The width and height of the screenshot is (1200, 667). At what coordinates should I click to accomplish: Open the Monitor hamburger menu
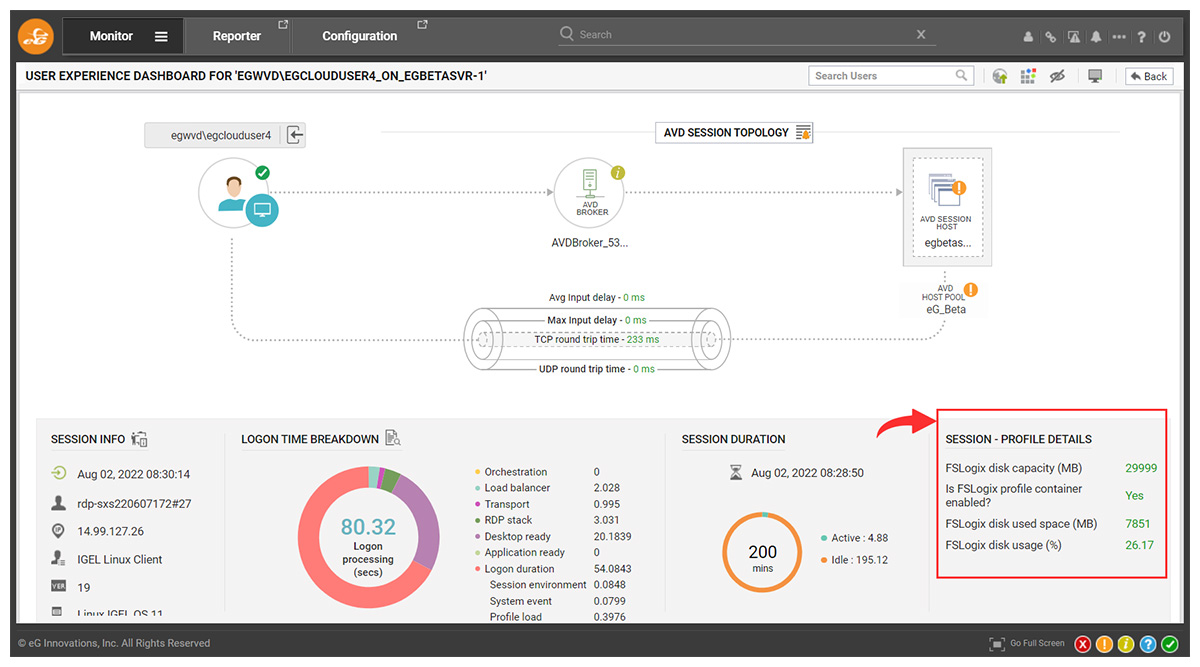click(161, 36)
